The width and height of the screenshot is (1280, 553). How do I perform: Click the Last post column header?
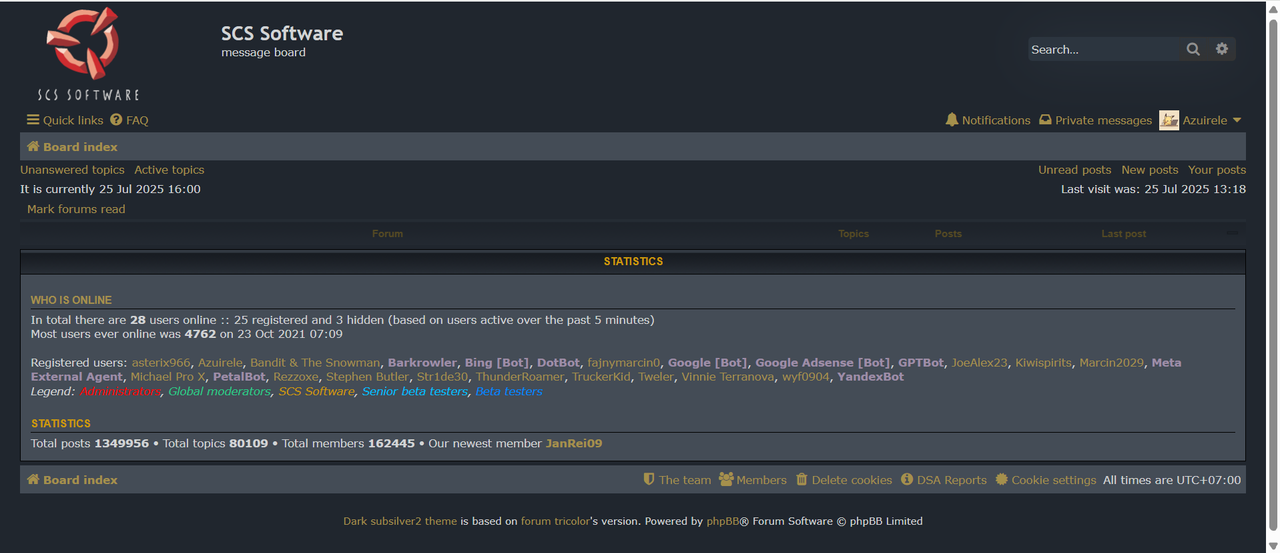point(1124,234)
